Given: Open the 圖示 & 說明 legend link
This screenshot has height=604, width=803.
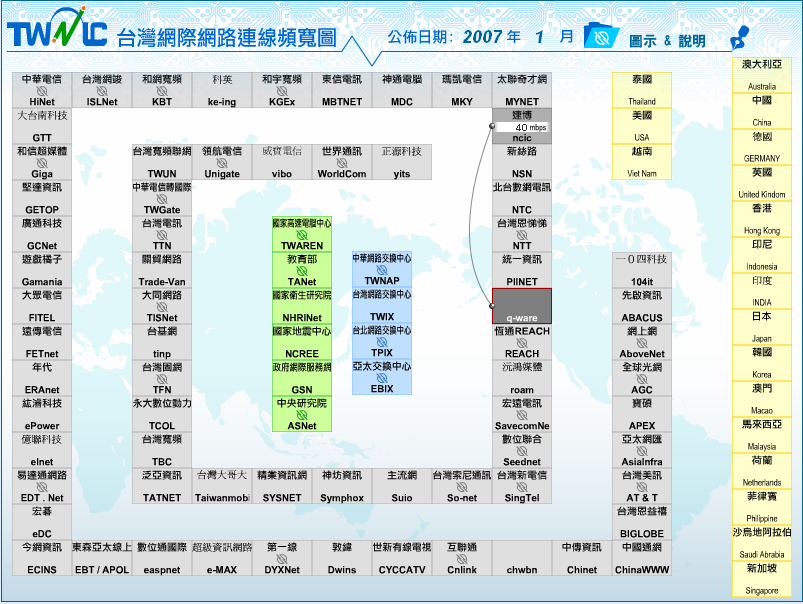Looking at the screenshot, I should pos(667,40).
